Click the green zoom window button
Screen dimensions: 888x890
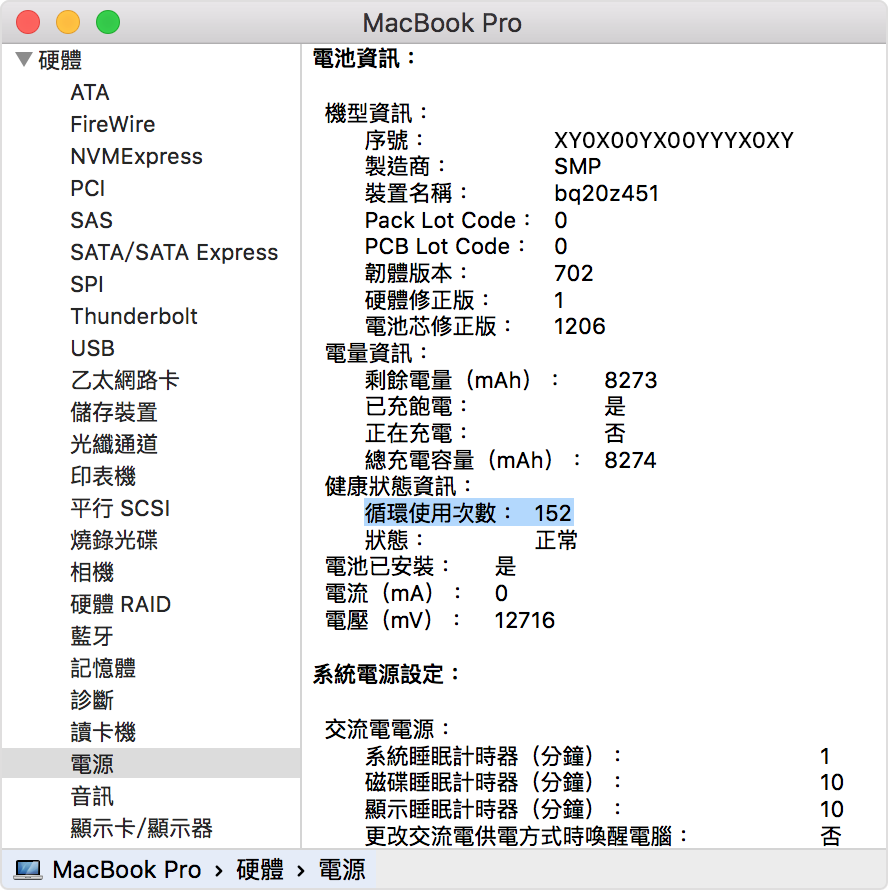(x=108, y=22)
